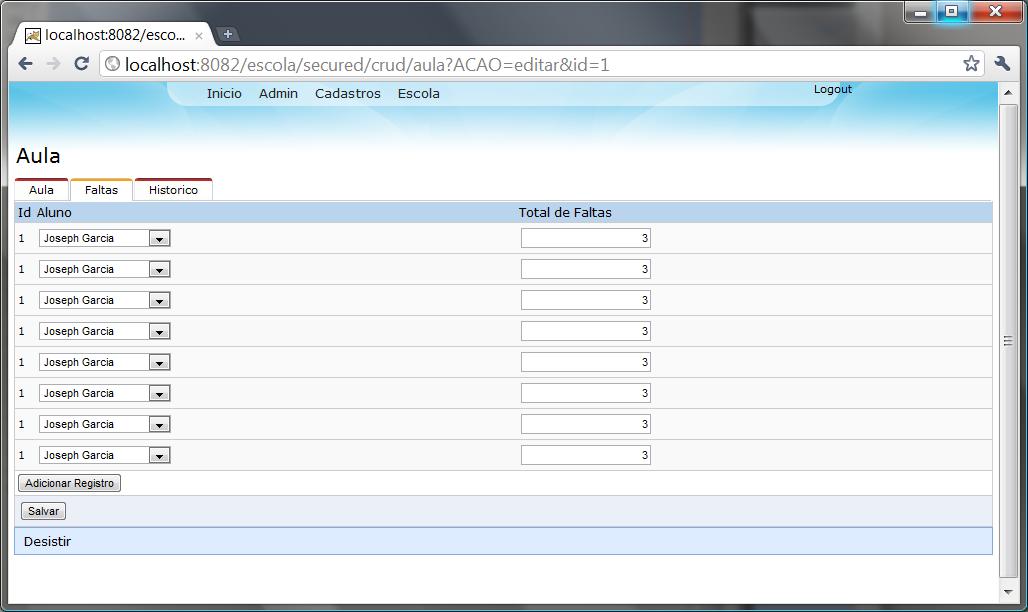Image resolution: width=1028 pixels, height=612 pixels.
Task: Click the globe site info icon
Action: point(113,64)
